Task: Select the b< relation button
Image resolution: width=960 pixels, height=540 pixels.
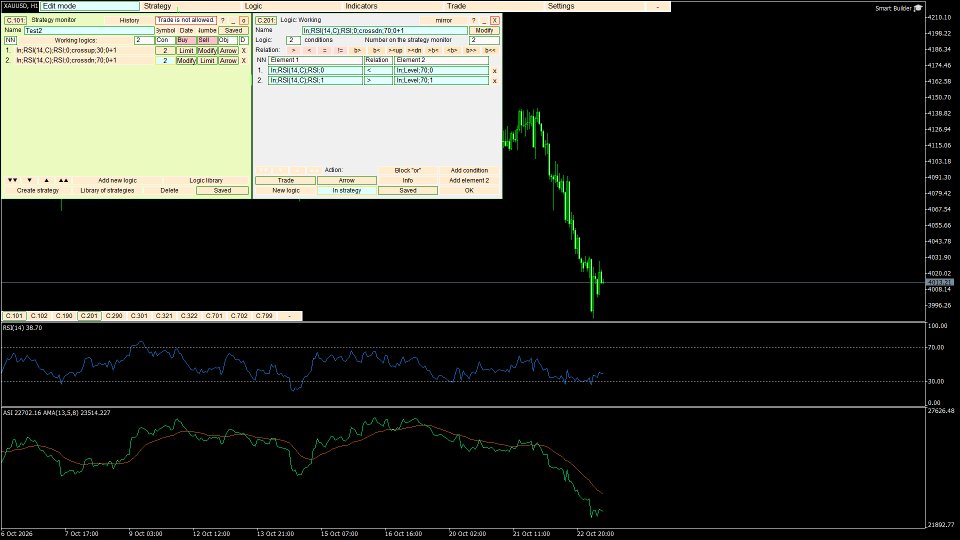Action: click(x=377, y=50)
